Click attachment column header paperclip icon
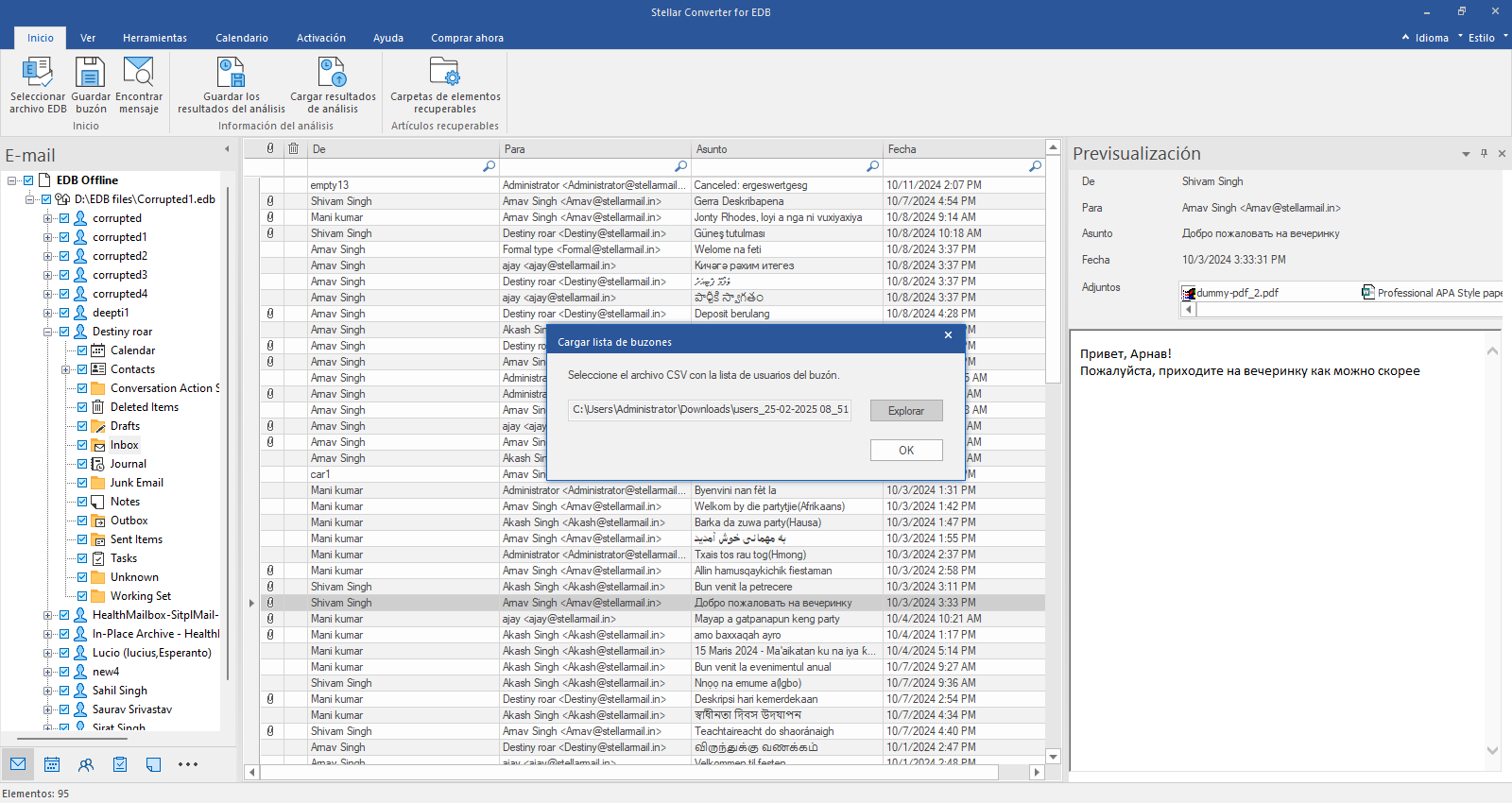Image resolution: width=1512 pixels, height=803 pixels. pos(270,149)
